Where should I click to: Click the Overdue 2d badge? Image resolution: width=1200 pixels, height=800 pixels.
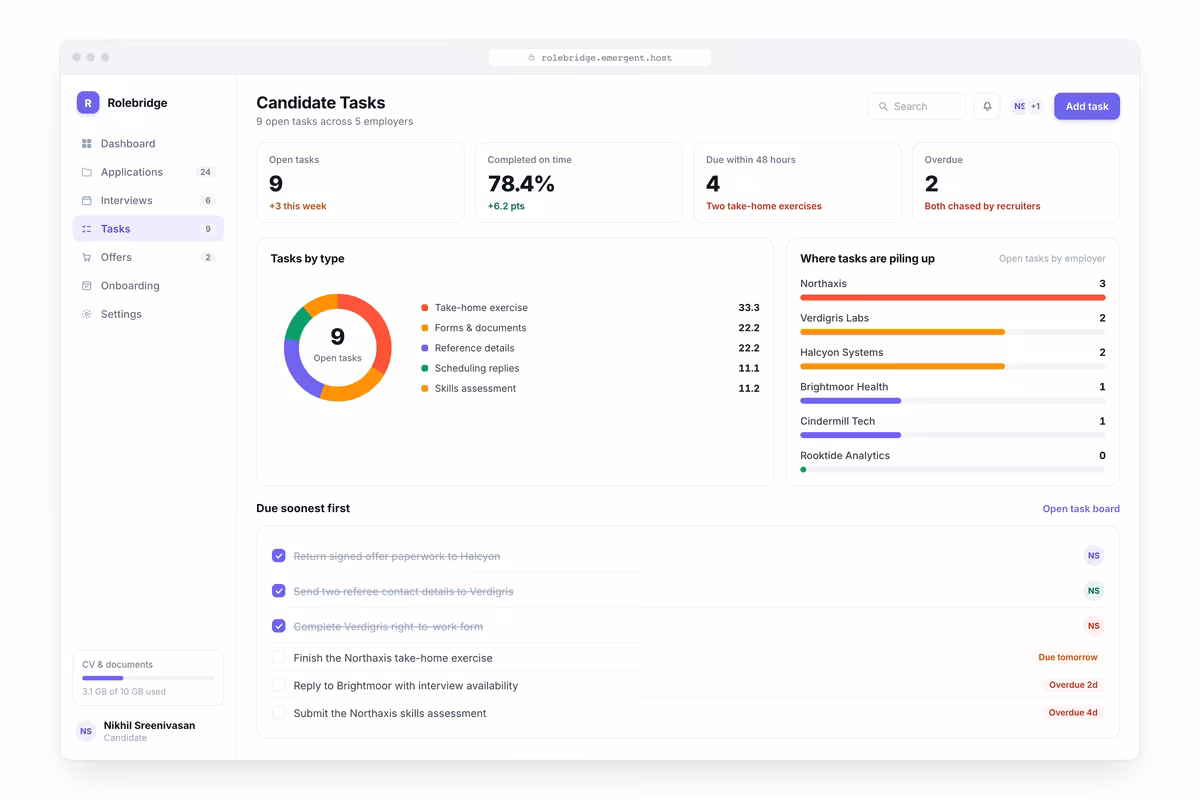click(1073, 685)
